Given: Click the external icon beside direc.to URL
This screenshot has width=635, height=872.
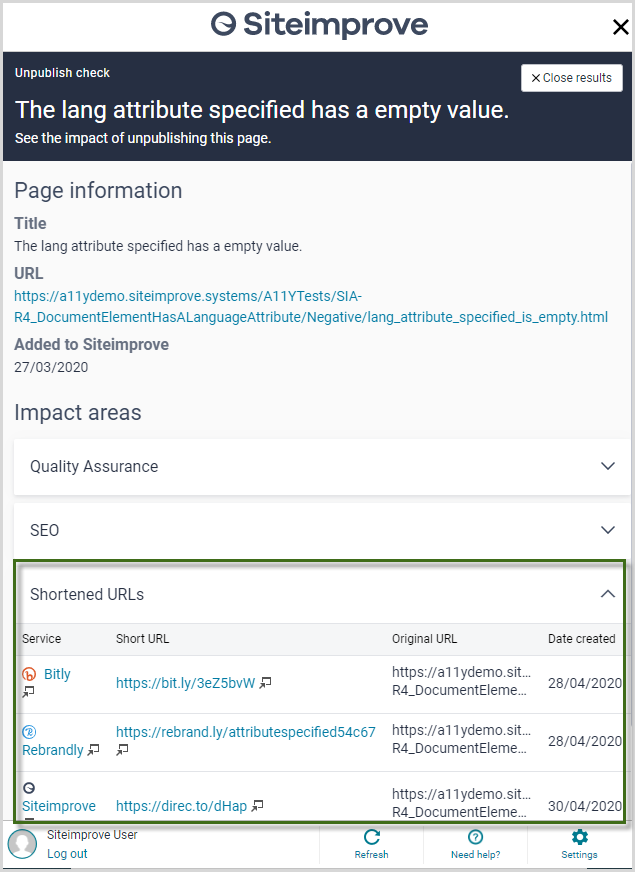Looking at the screenshot, I should point(257,805).
